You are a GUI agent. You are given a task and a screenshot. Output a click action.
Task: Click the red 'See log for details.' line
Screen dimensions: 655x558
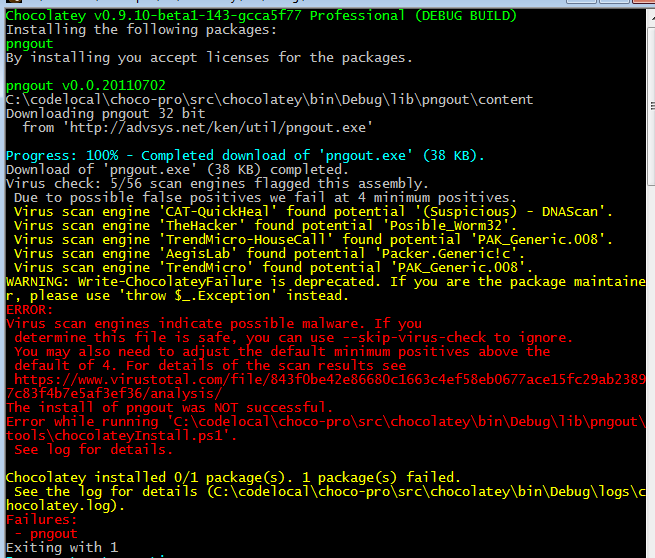tap(93, 450)
